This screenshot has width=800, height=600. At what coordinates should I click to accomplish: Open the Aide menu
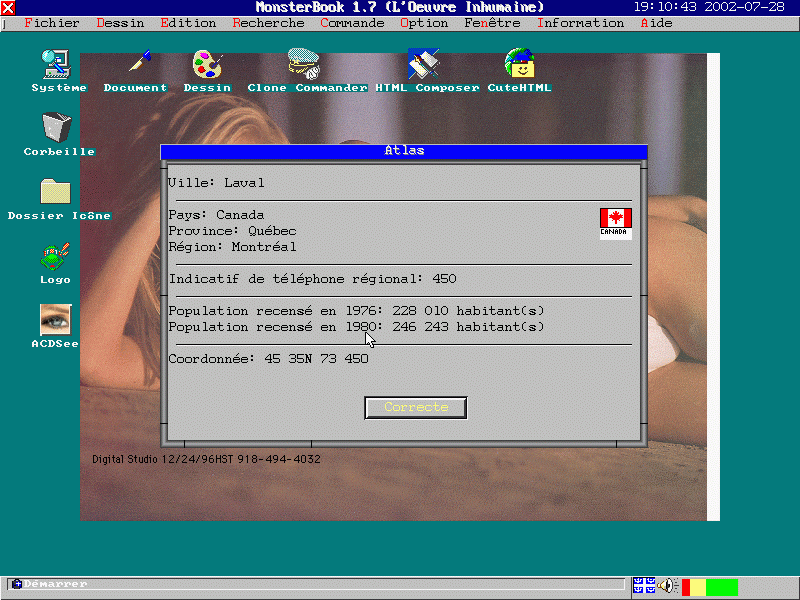coord(656,23)
